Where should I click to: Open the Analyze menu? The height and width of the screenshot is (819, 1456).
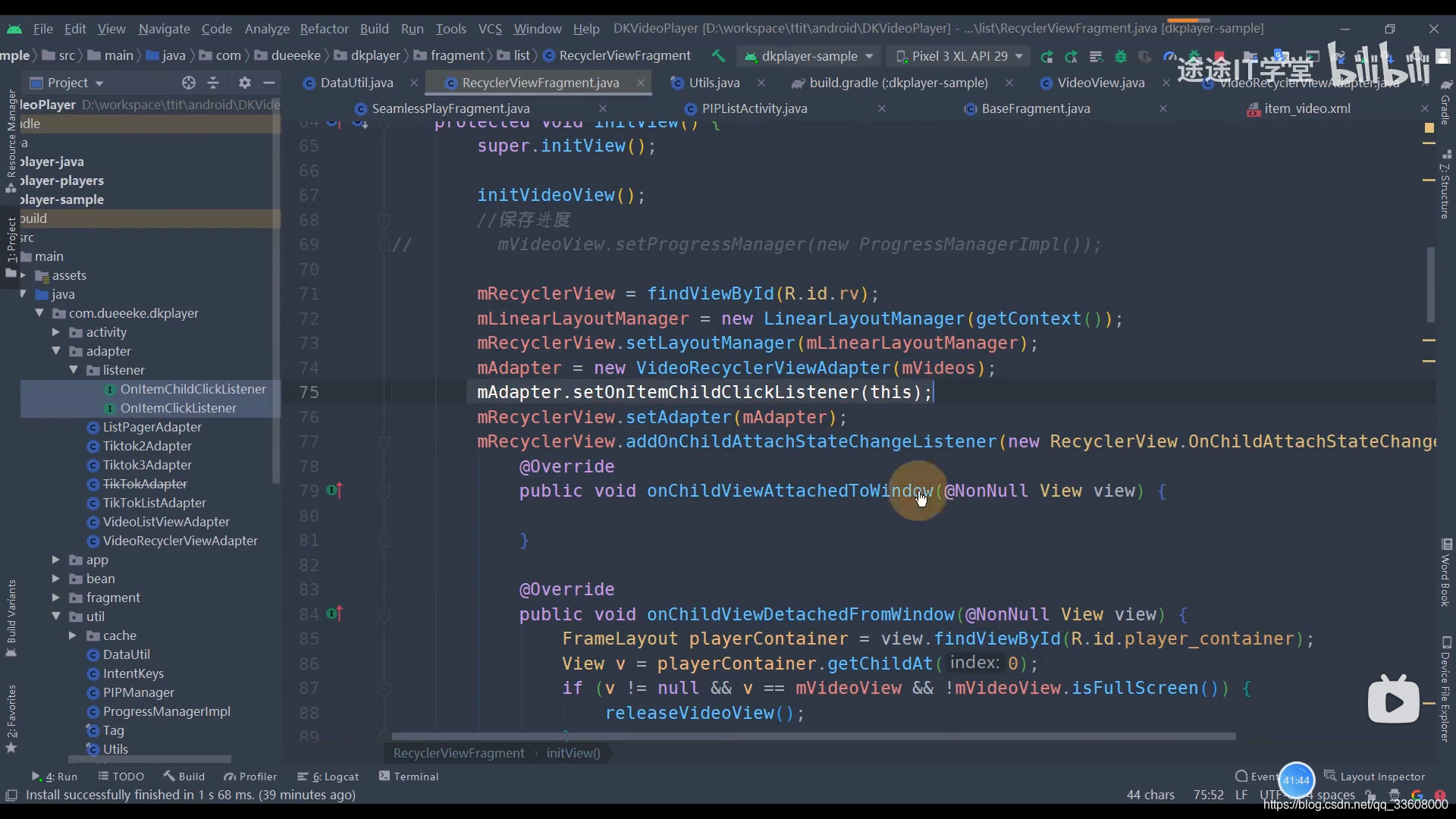click(x=267, y=29)
